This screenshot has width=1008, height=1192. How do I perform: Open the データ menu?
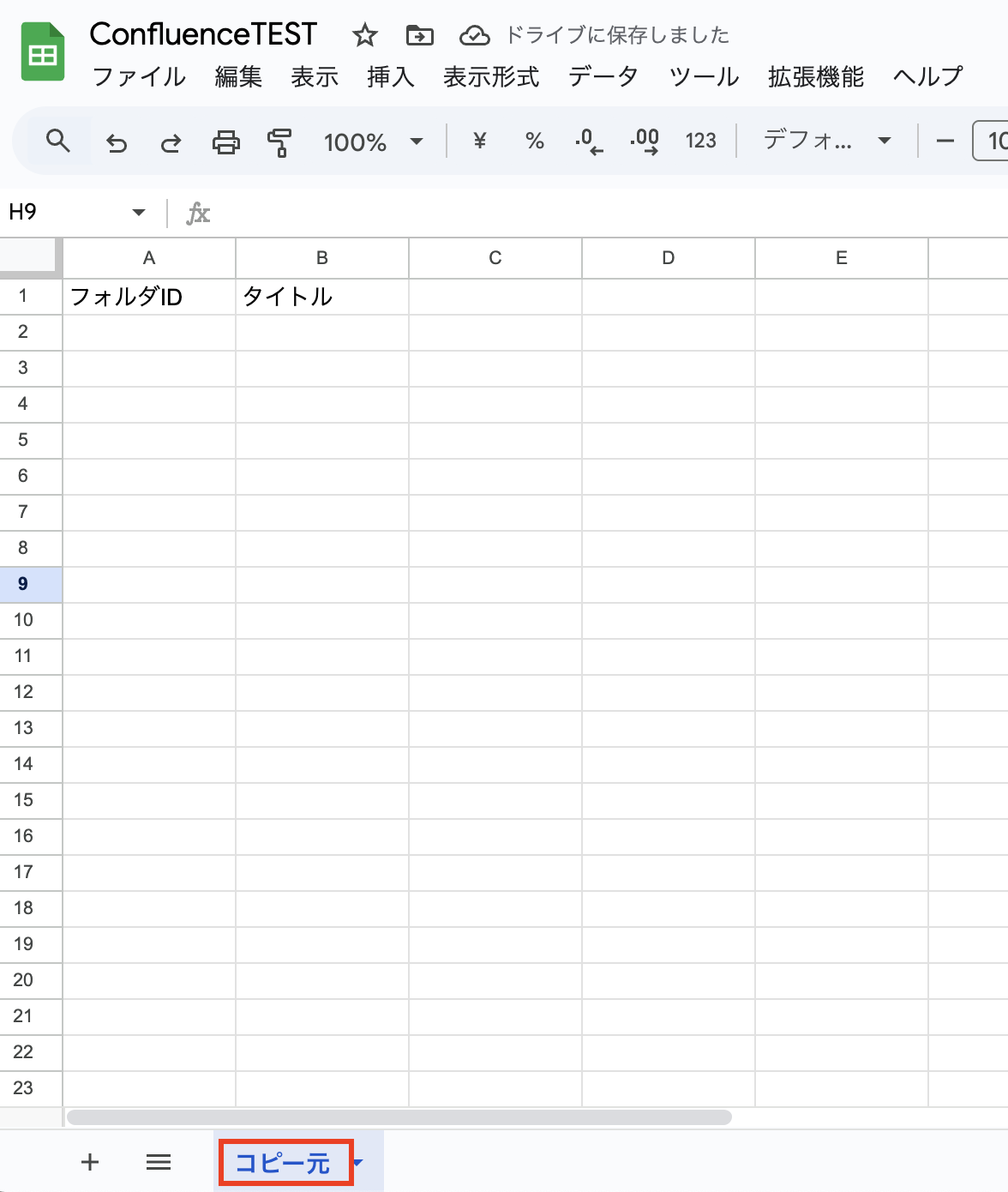click(603, 77)
